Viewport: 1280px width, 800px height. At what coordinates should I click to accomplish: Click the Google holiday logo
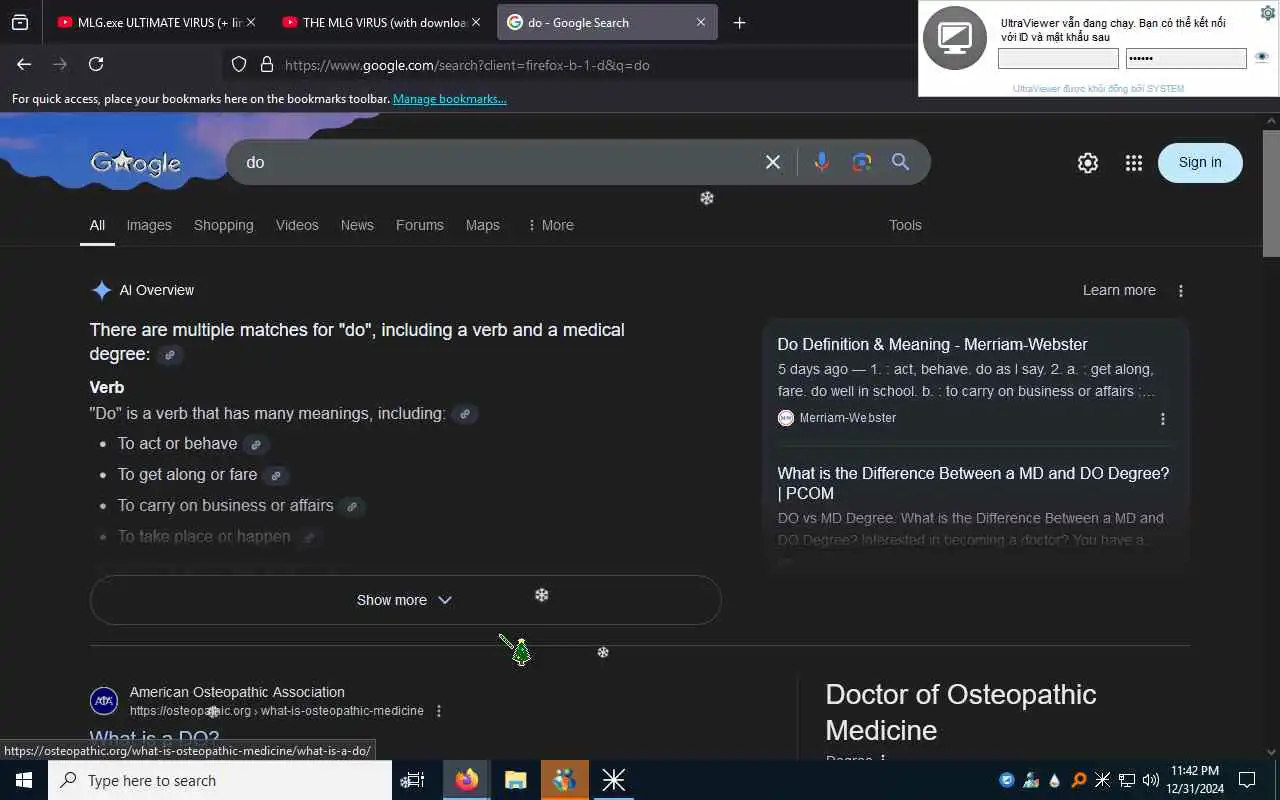coord(136,162)
